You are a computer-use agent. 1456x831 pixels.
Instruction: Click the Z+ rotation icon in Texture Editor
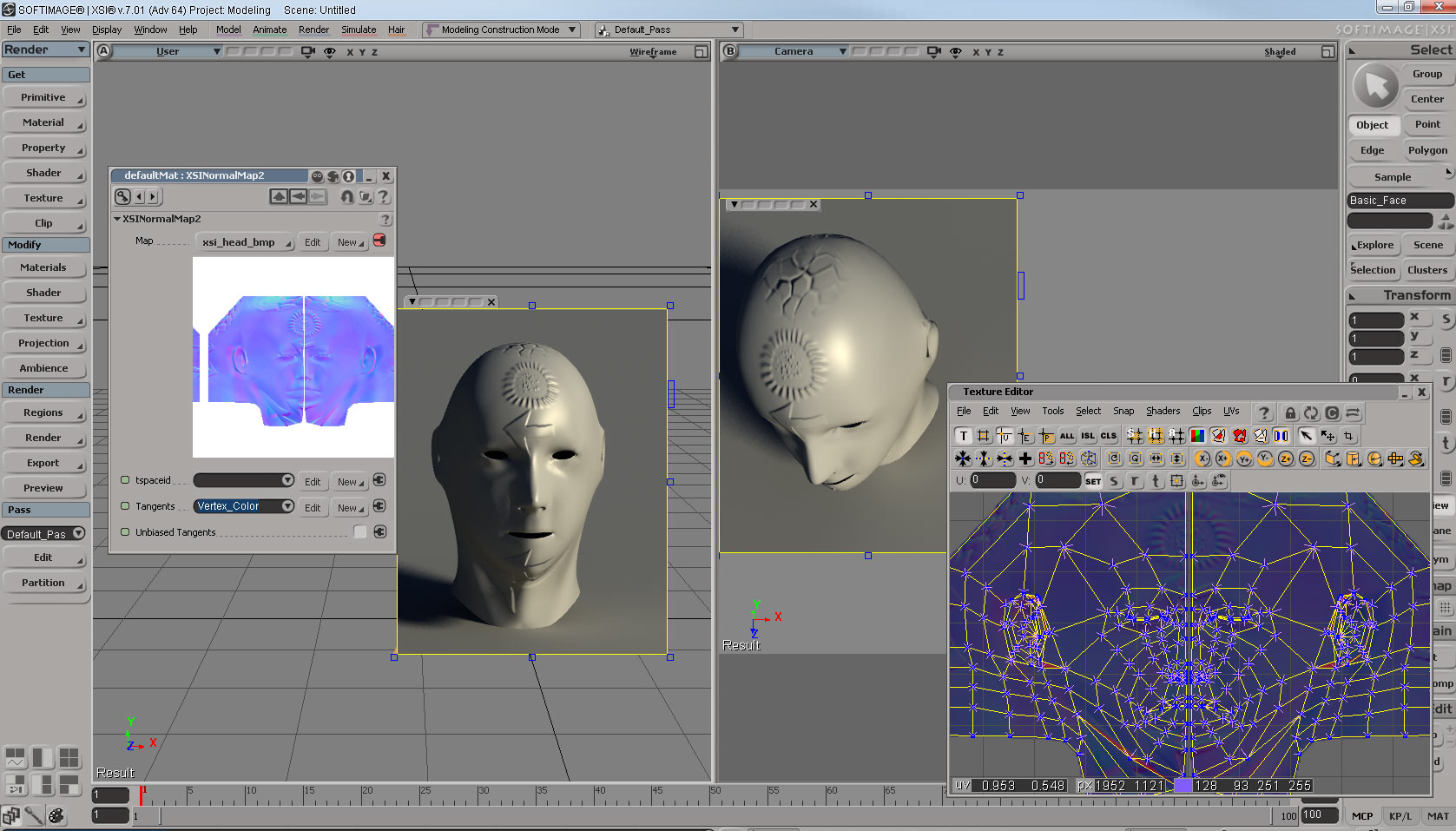point(1286,458)
